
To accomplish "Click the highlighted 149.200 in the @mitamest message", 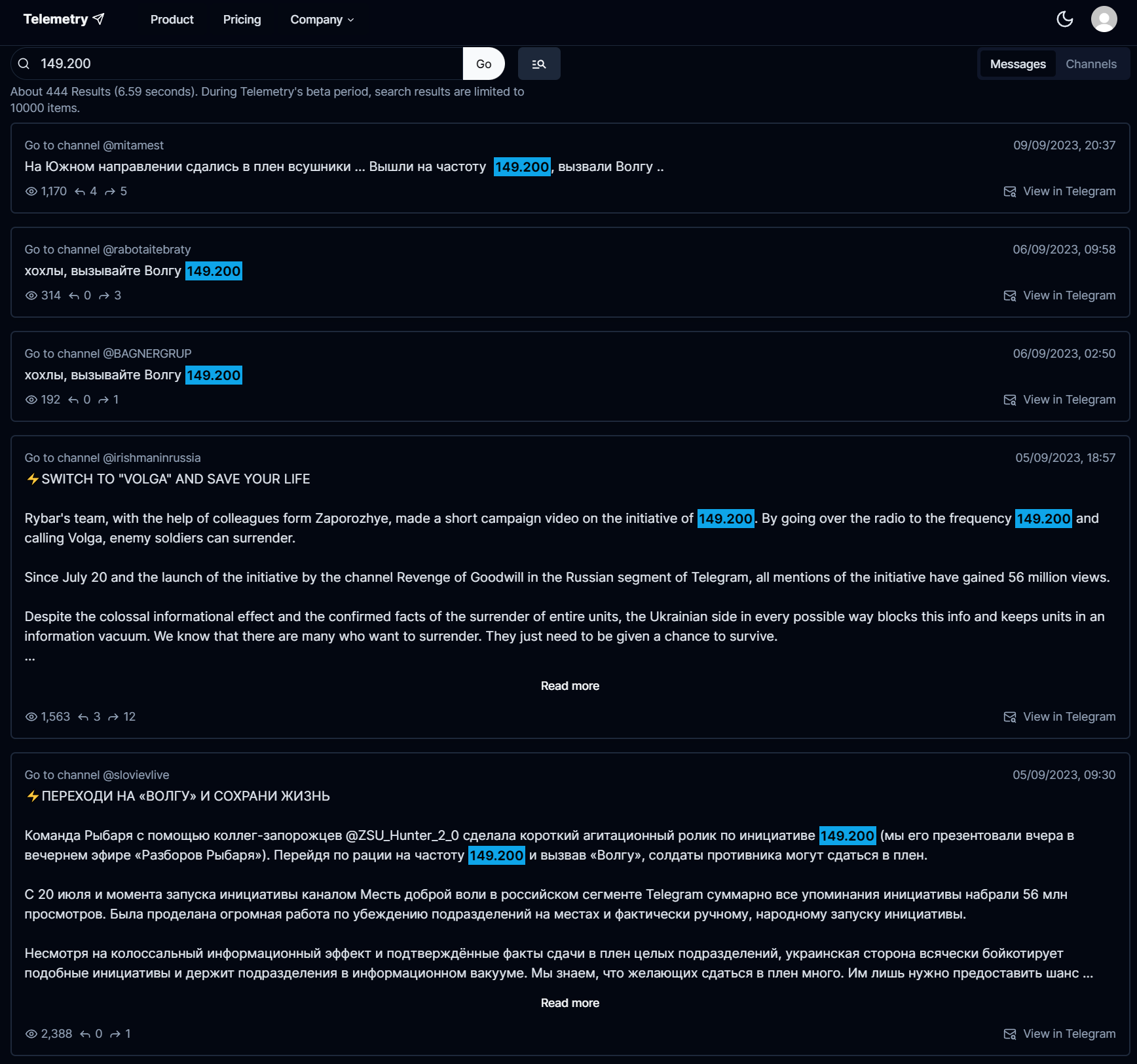I will tap(522, 166).
